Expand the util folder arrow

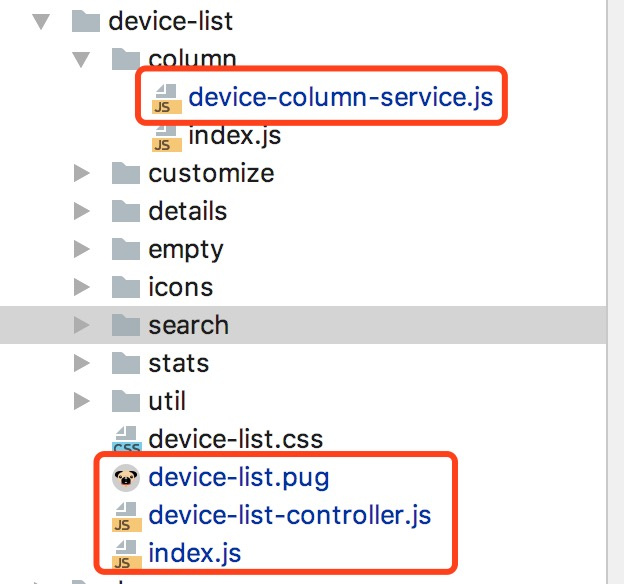tap(82, 401)
